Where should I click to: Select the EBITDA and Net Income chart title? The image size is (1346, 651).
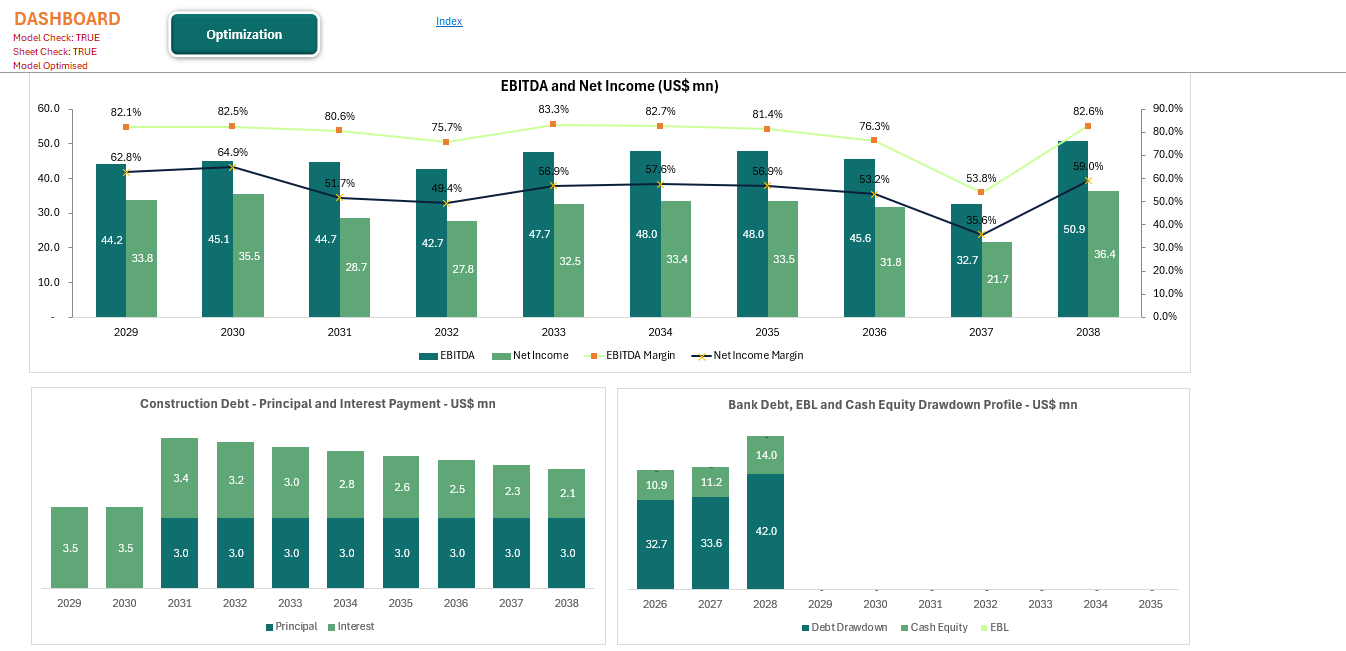[609, 86]
